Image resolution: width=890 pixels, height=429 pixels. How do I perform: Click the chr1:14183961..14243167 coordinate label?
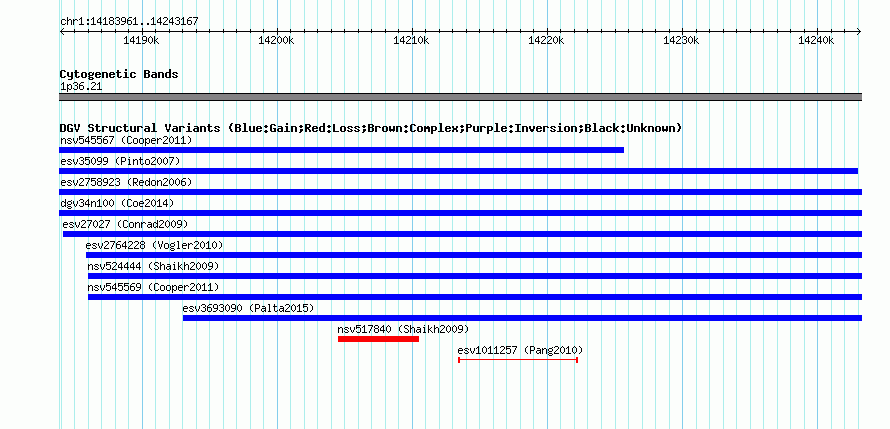tap(129, 22)
